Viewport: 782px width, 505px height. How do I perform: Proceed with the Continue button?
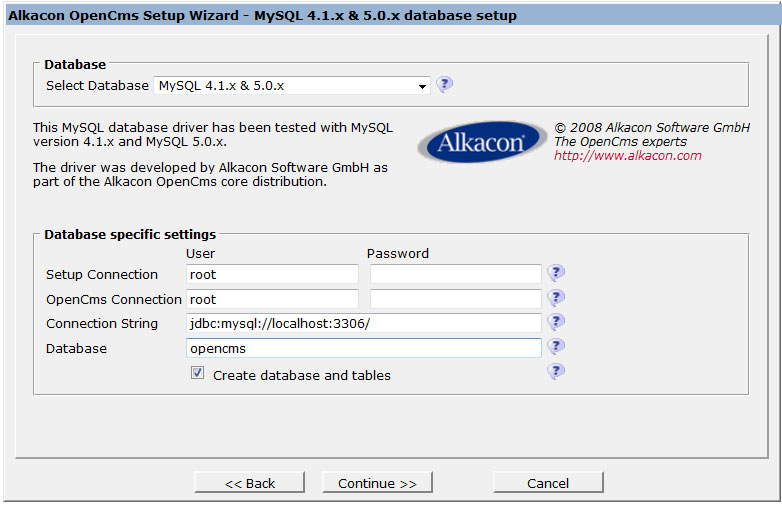pyautogui.click(x=377, y=483)
